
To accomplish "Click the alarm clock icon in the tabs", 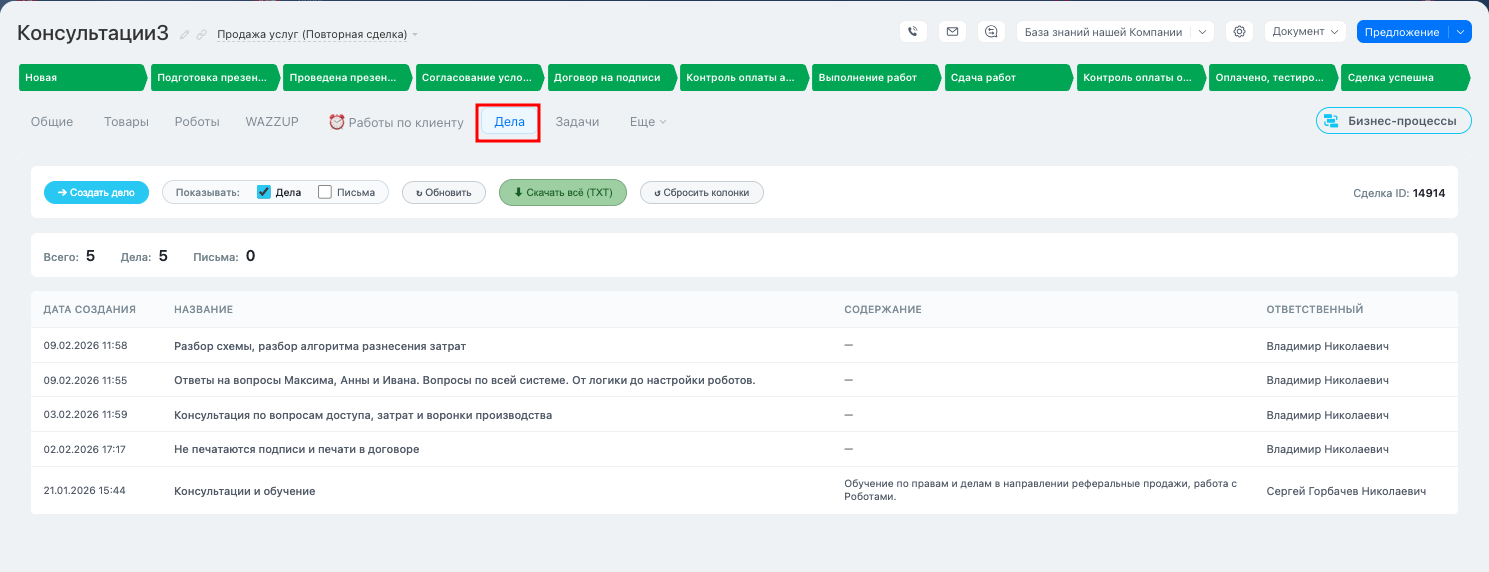I will tap(337, 122).
